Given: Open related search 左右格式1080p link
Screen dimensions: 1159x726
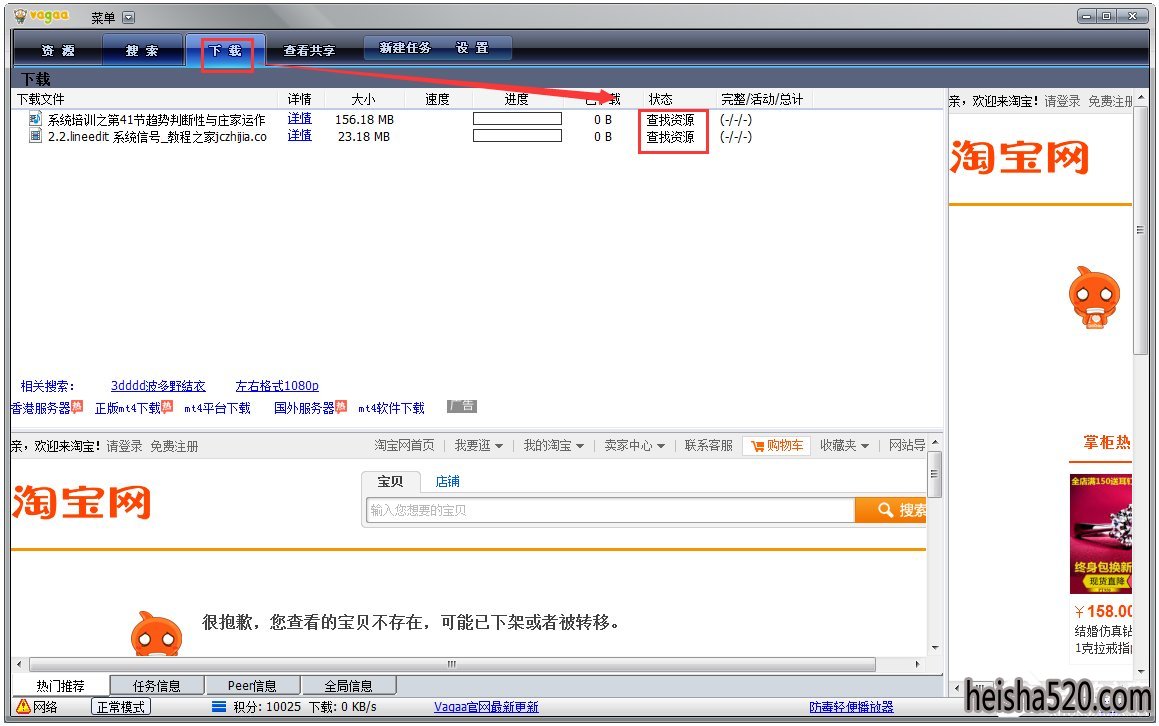Looking at the screenshot, I should [277, 386].
